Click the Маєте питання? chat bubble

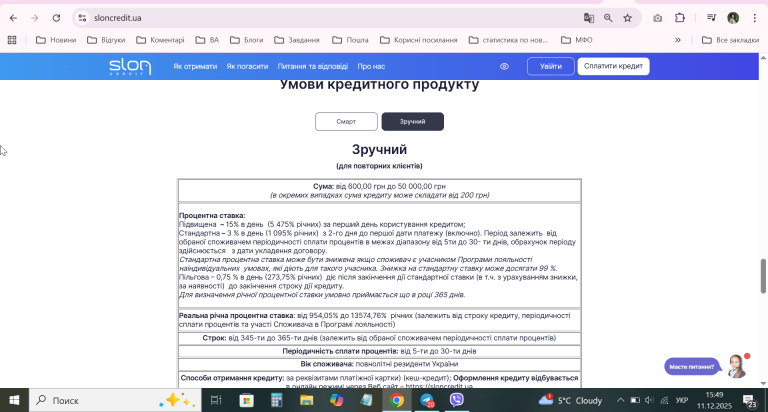692,367
